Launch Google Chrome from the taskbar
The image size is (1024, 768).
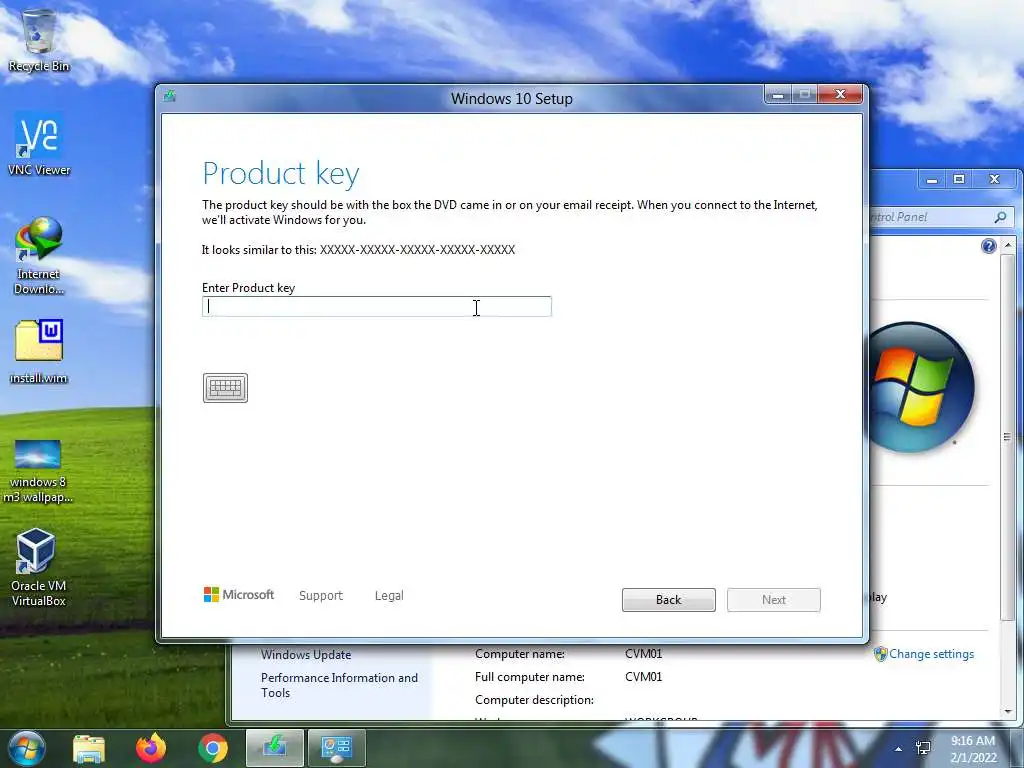[x=213, y=748]
